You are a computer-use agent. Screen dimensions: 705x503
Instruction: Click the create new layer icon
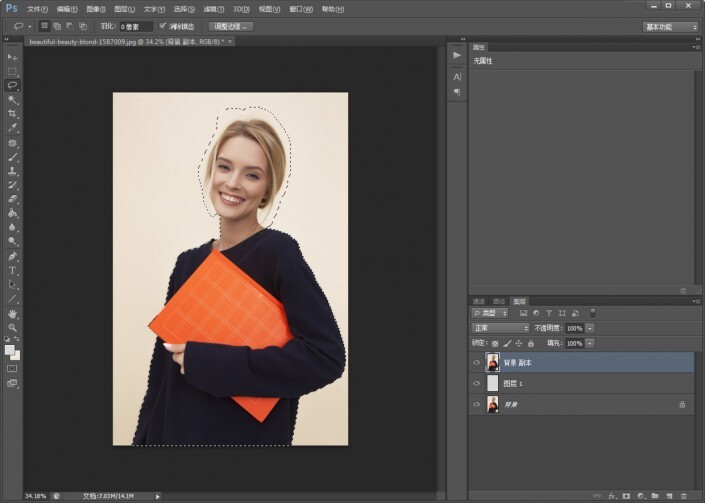coord(669,495)
